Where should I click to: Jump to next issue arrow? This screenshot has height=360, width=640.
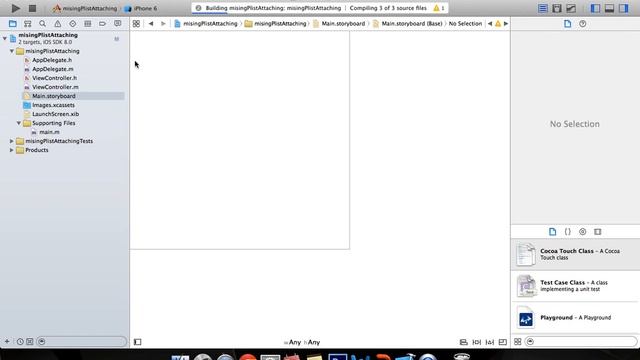[506, 24]
